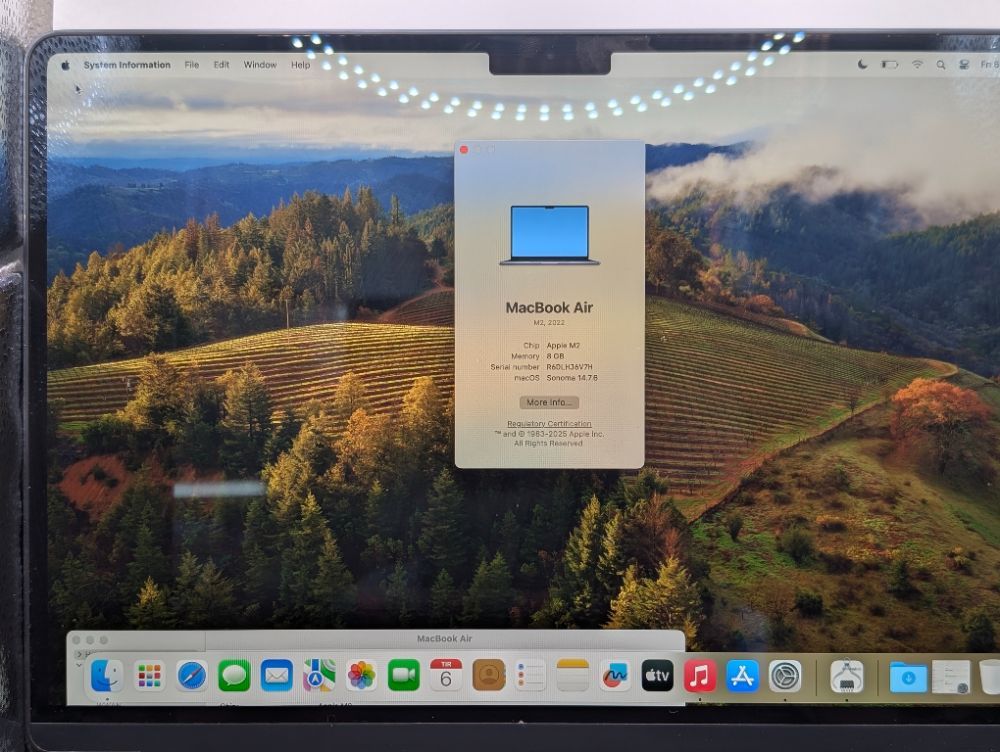Click the MacBook Air laptop image
The height and width of the screenshot is (752, 1000).
pyautogui.click(x=549, y=235)
